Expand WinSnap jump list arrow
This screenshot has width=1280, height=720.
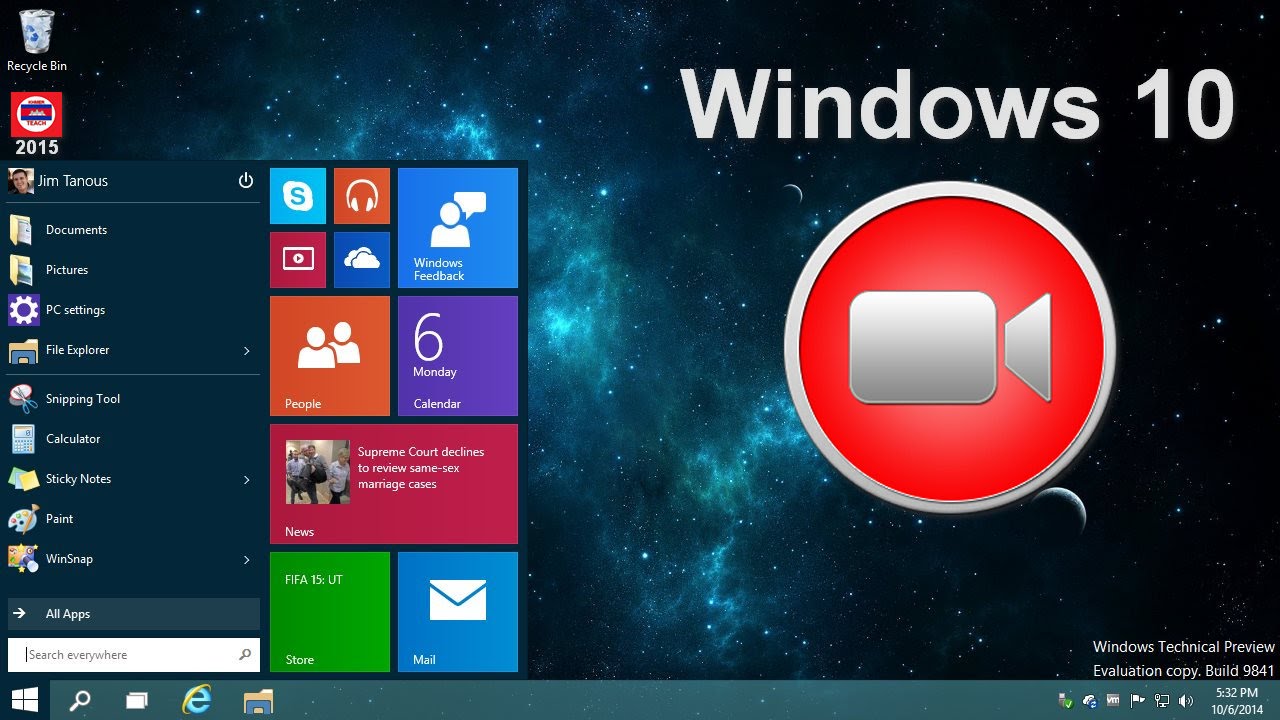(247, 560)
